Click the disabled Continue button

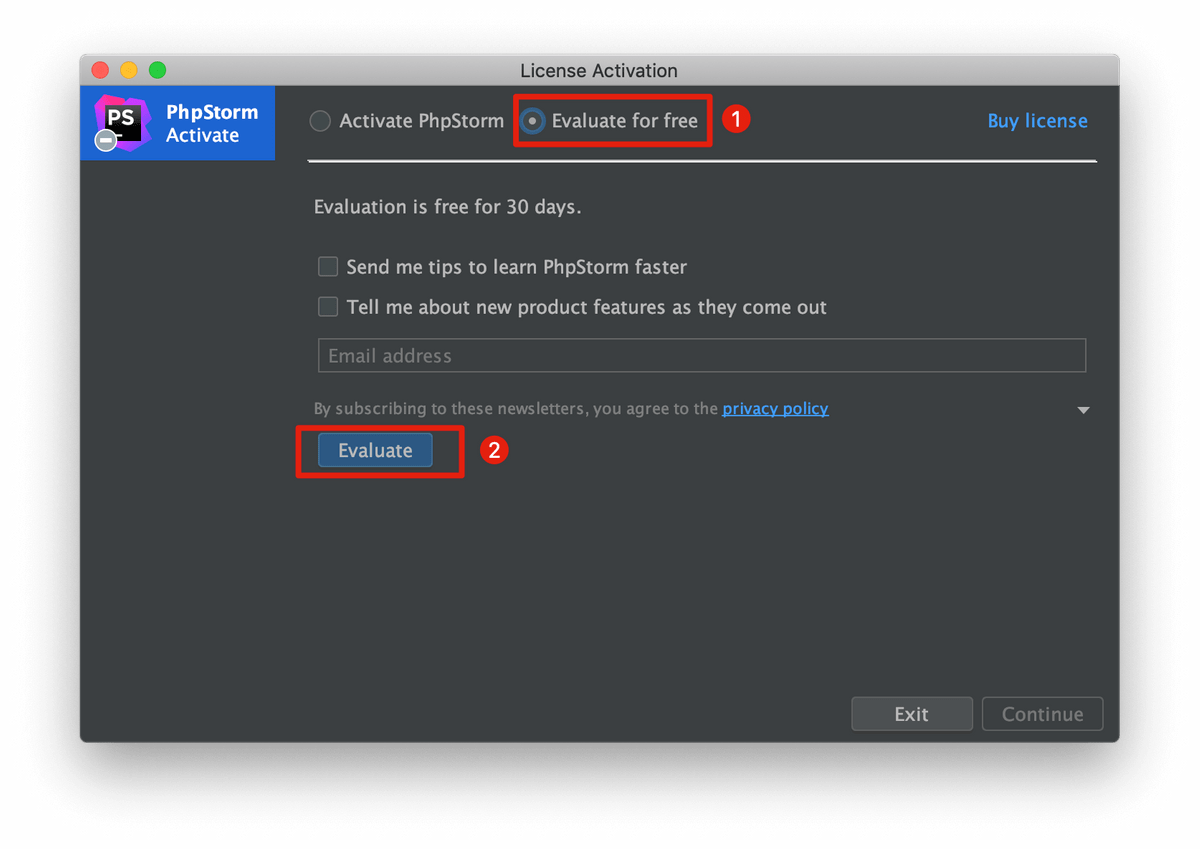click(x=1042, y=714)
